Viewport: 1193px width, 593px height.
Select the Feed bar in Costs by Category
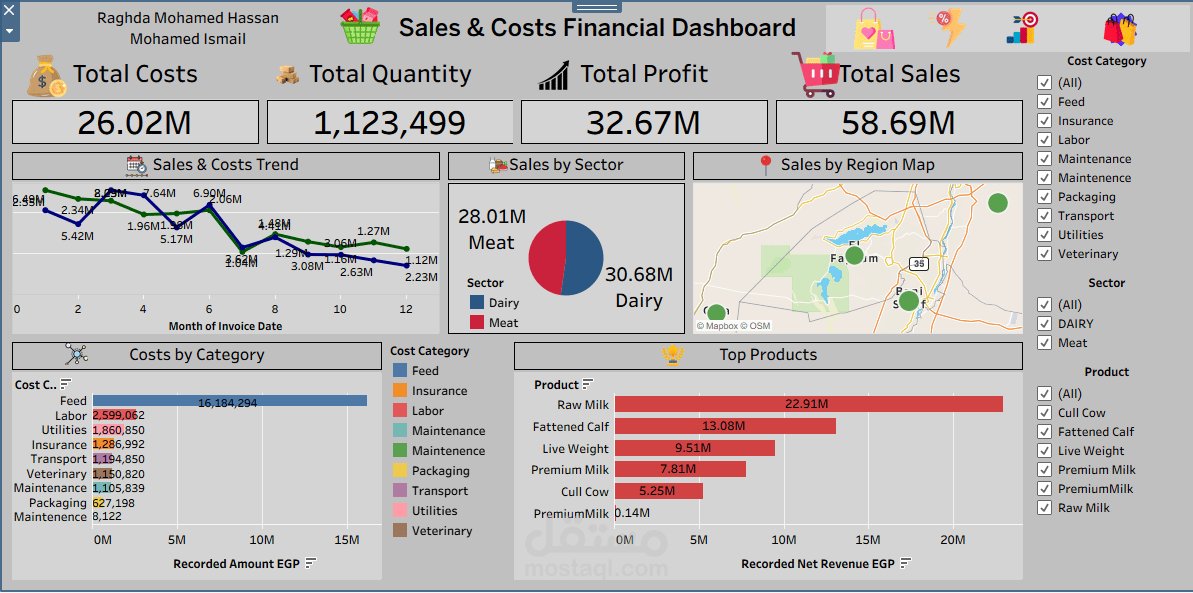[230, 401]
